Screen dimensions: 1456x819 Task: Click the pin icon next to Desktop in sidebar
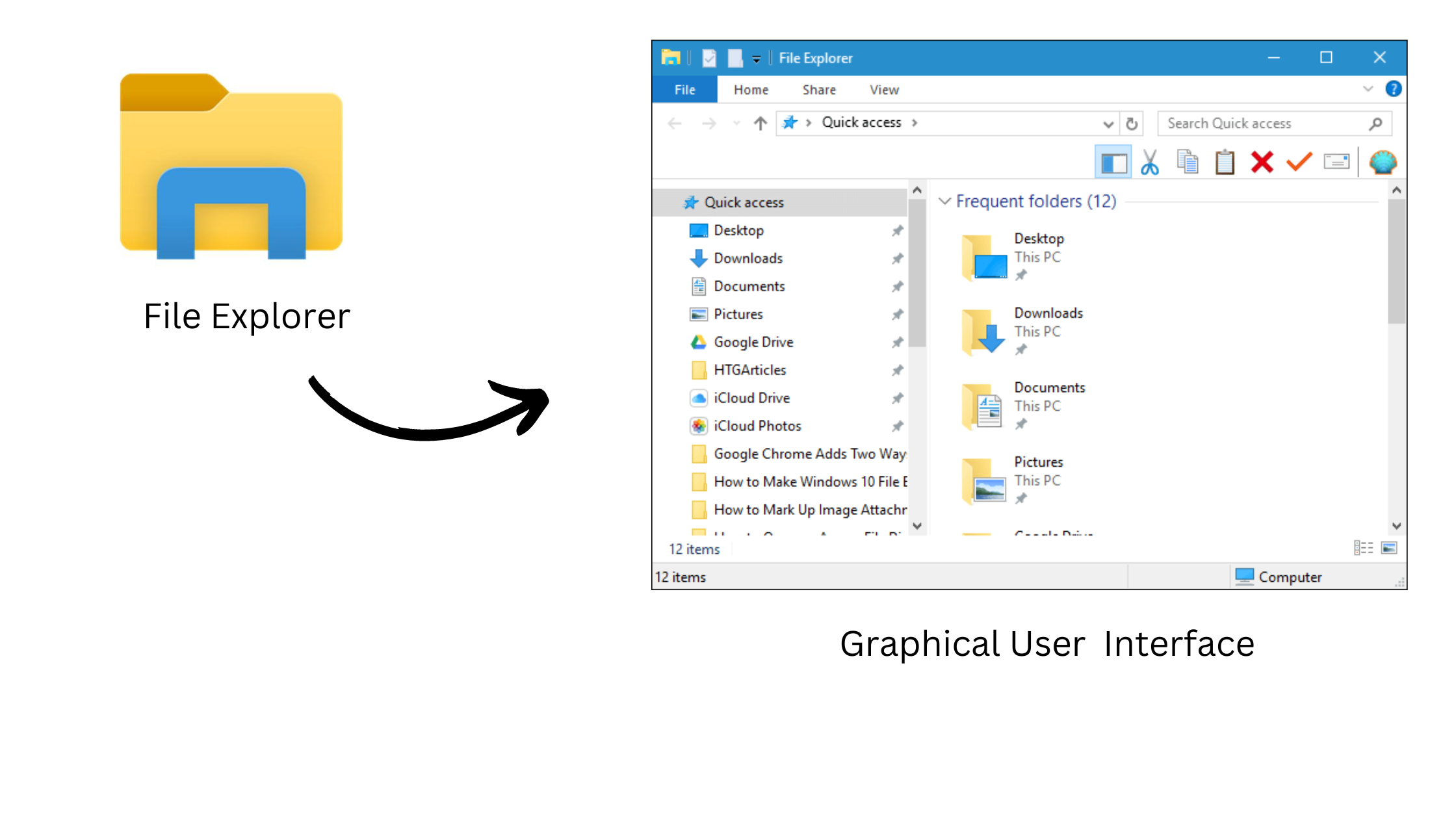(x=897, y=231)
